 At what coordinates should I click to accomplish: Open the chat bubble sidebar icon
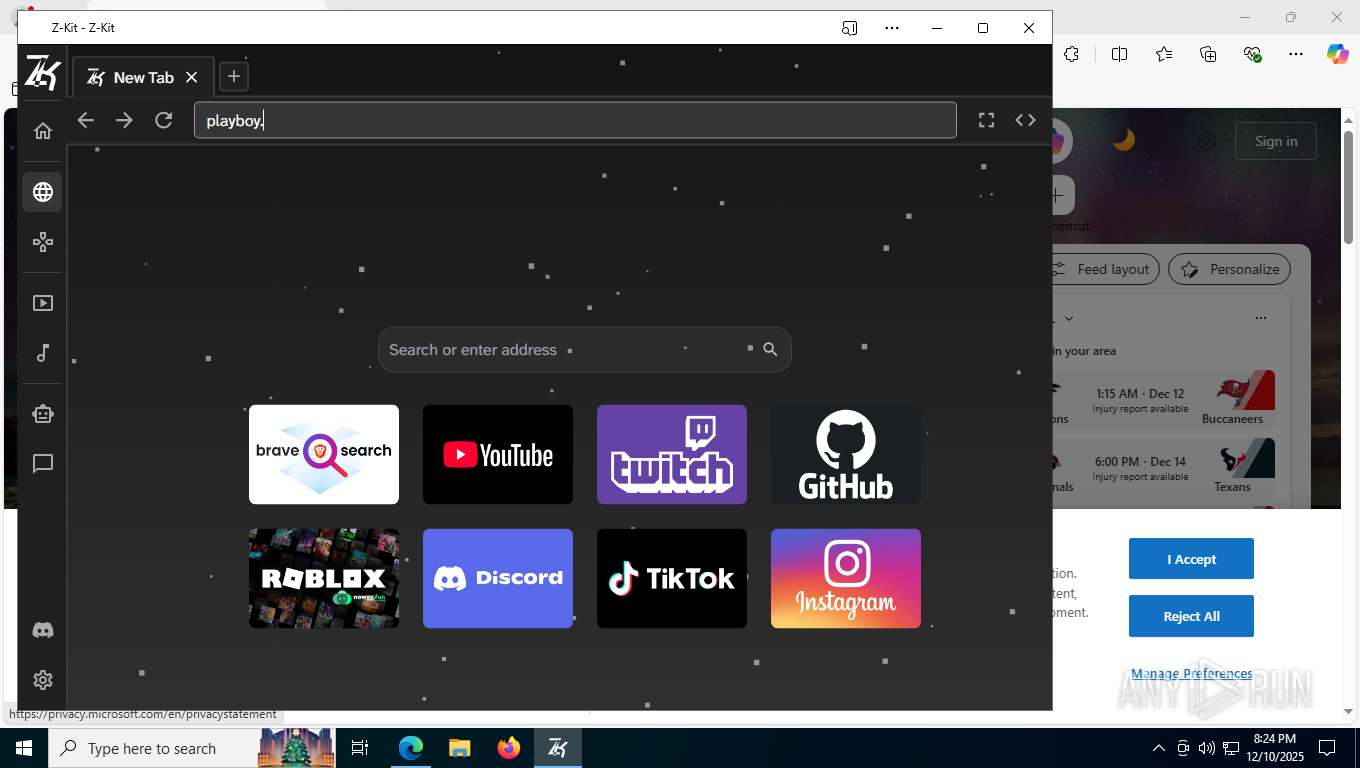[43, 464]
